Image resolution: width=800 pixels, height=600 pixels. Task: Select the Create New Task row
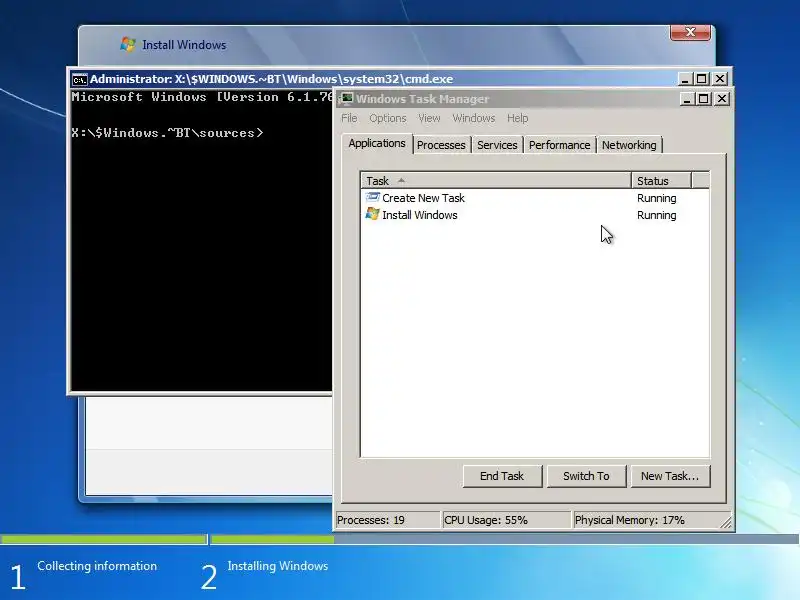(x=535, y=198)
